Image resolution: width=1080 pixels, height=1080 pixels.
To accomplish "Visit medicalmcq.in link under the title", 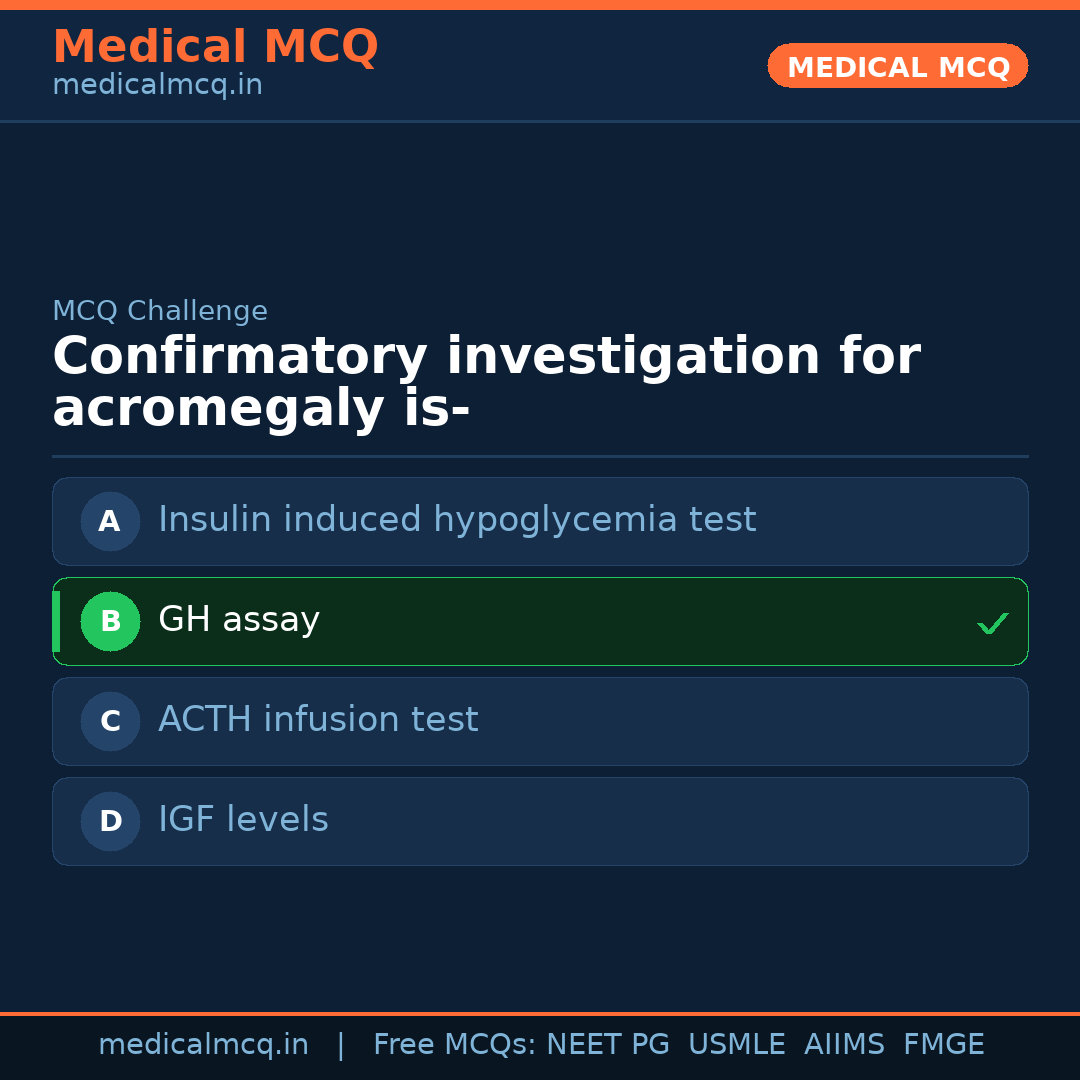I will 157,86.
